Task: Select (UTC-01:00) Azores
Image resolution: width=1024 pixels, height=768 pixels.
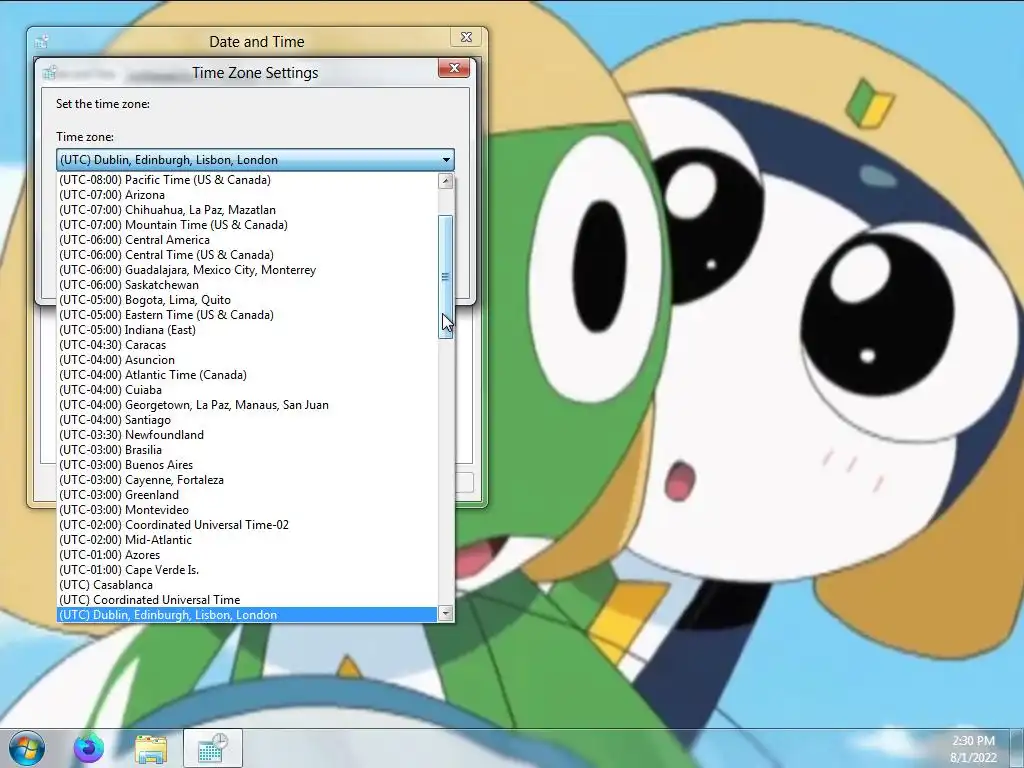Action: (x=247, y=555)
